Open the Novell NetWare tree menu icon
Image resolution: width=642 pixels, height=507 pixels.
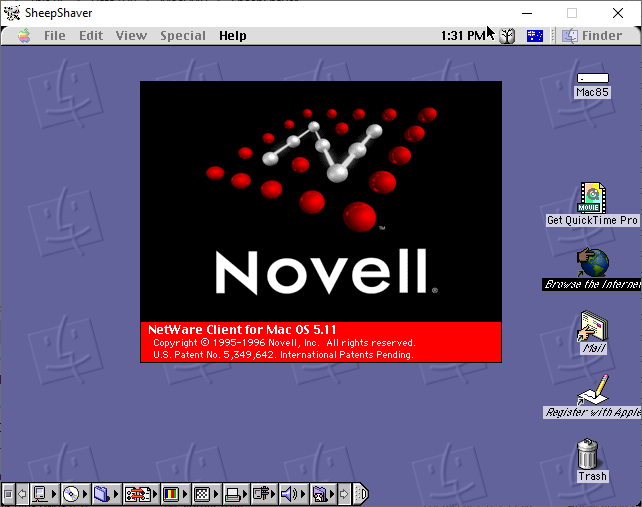pos(507,36)
